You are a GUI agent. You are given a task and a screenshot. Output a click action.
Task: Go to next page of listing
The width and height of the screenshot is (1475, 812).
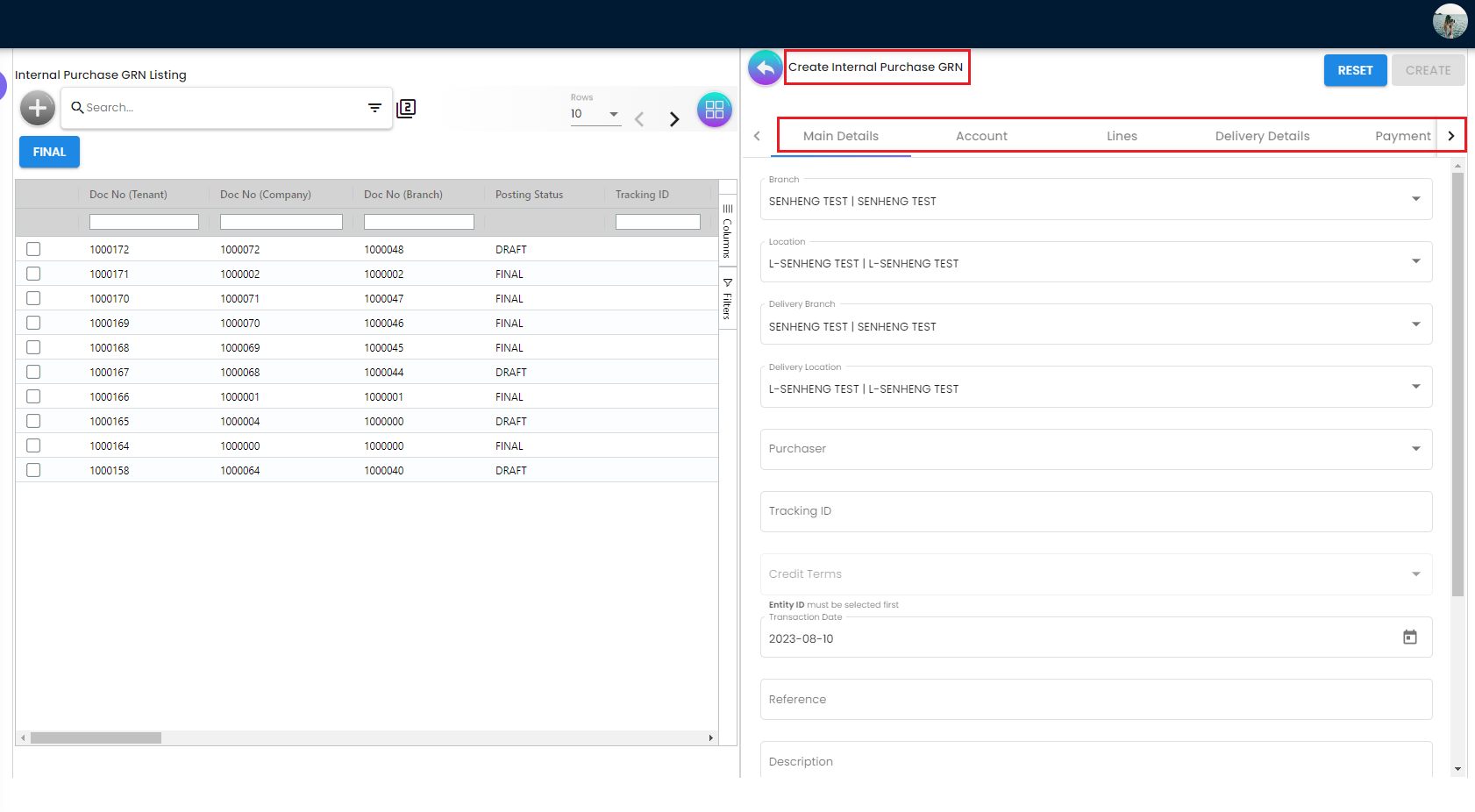(x=673, y=119)
